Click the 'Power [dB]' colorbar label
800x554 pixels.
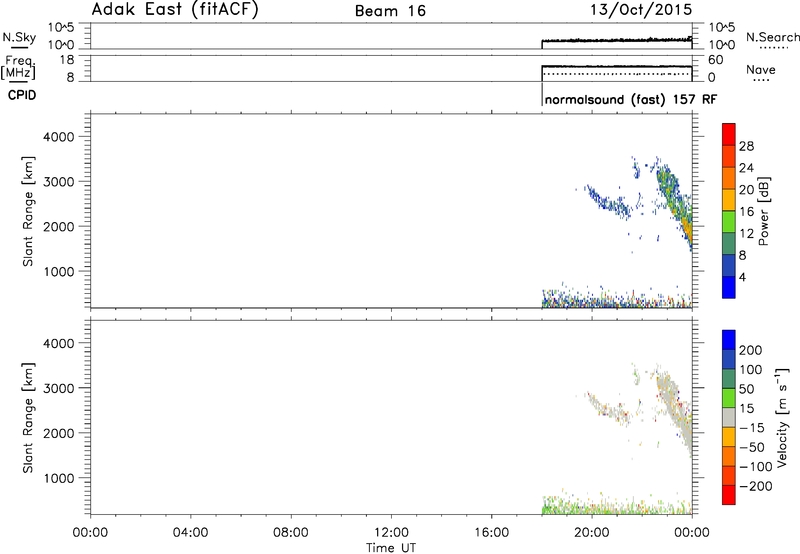pos(763,211)
